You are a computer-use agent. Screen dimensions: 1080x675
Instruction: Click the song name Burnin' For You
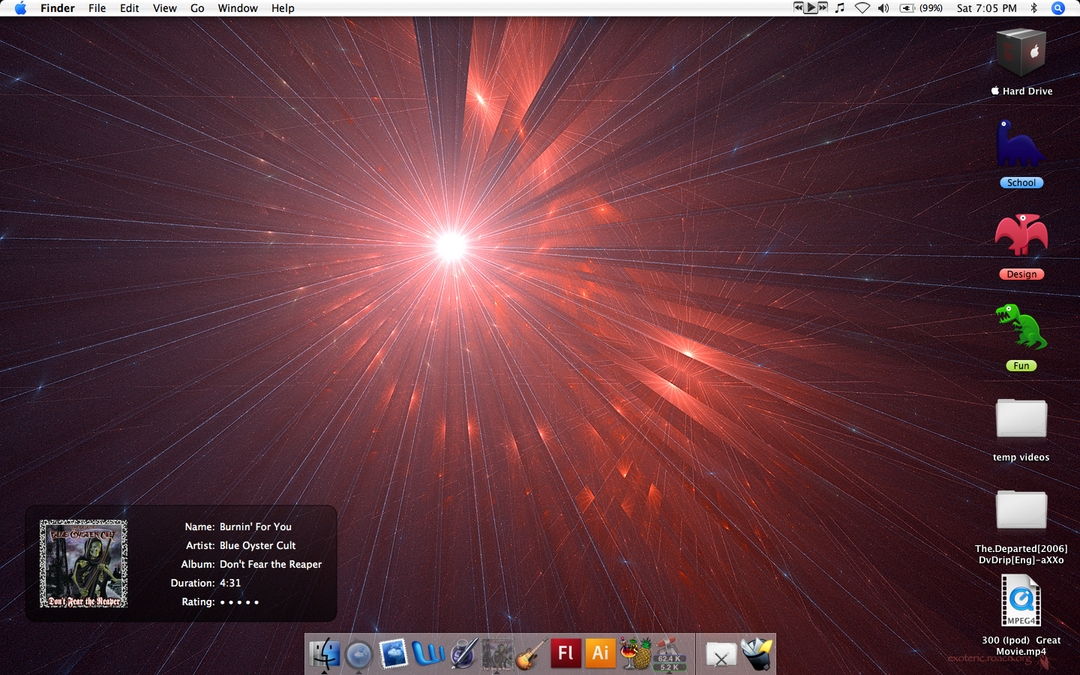coord(256,526)
